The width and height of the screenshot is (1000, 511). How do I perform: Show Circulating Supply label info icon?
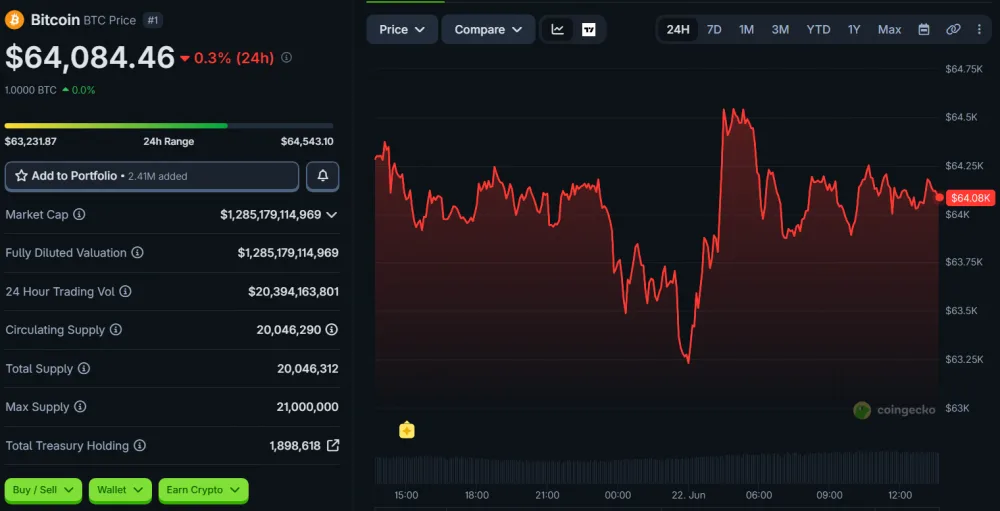115,330
